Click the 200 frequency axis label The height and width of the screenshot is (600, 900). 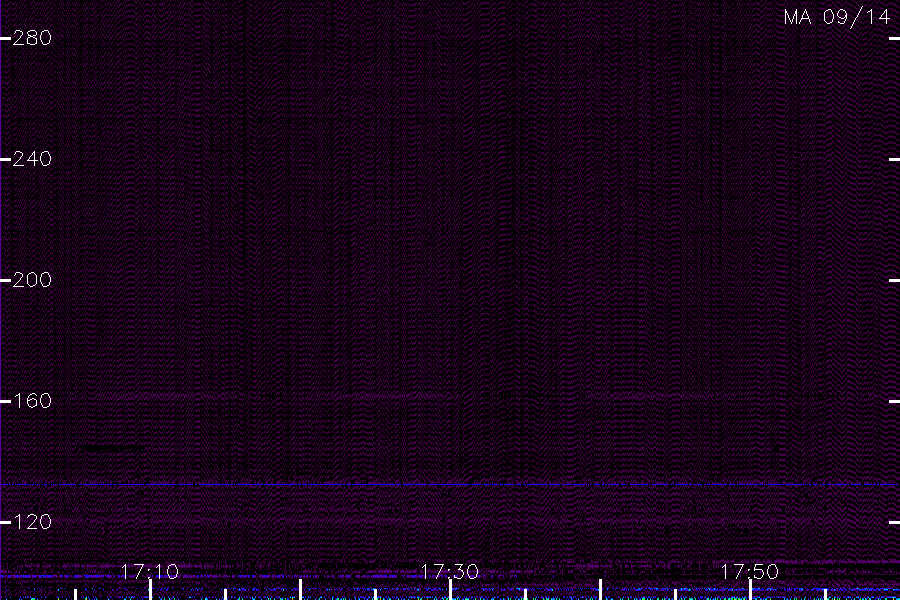pyautogui.click(x=32, y=280)
